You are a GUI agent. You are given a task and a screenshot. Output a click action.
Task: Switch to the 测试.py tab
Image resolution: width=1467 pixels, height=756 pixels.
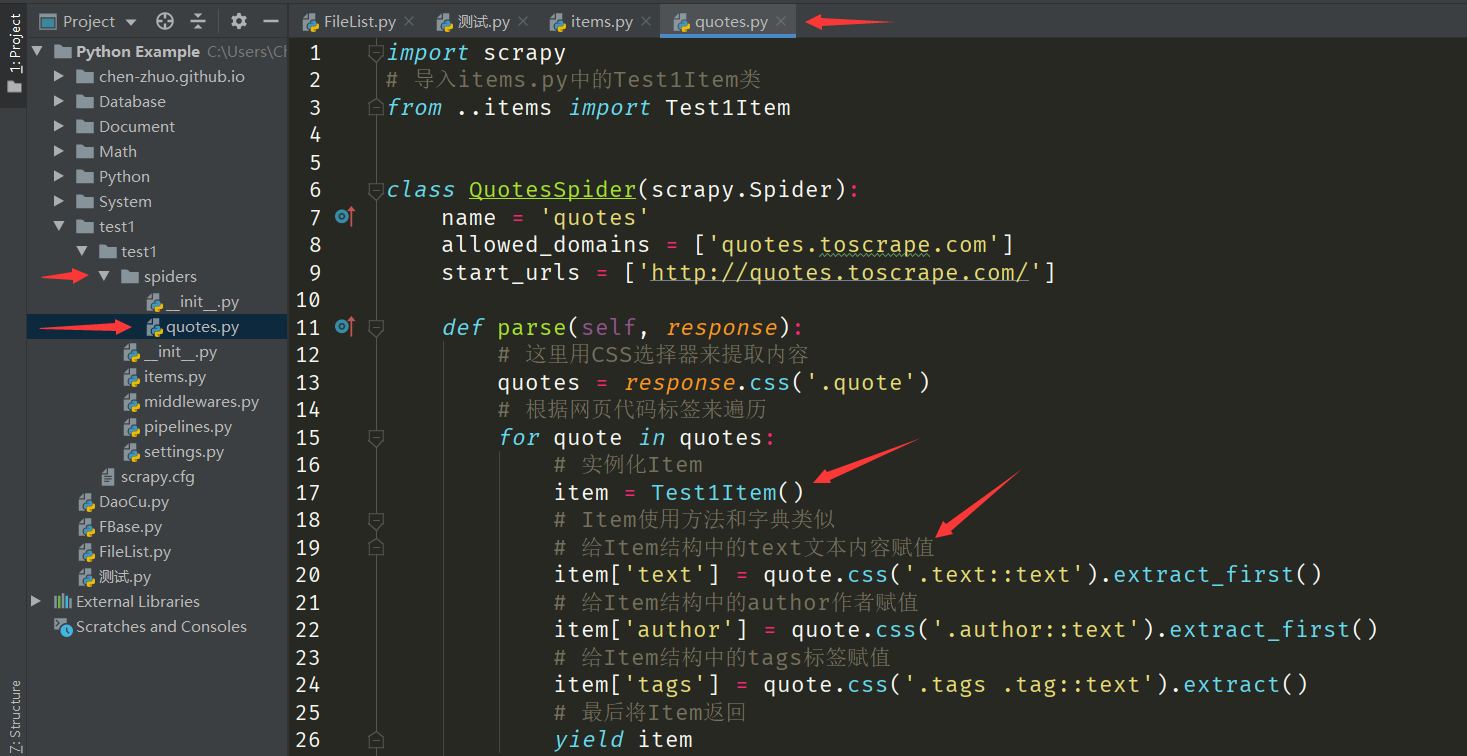[482, 21]
